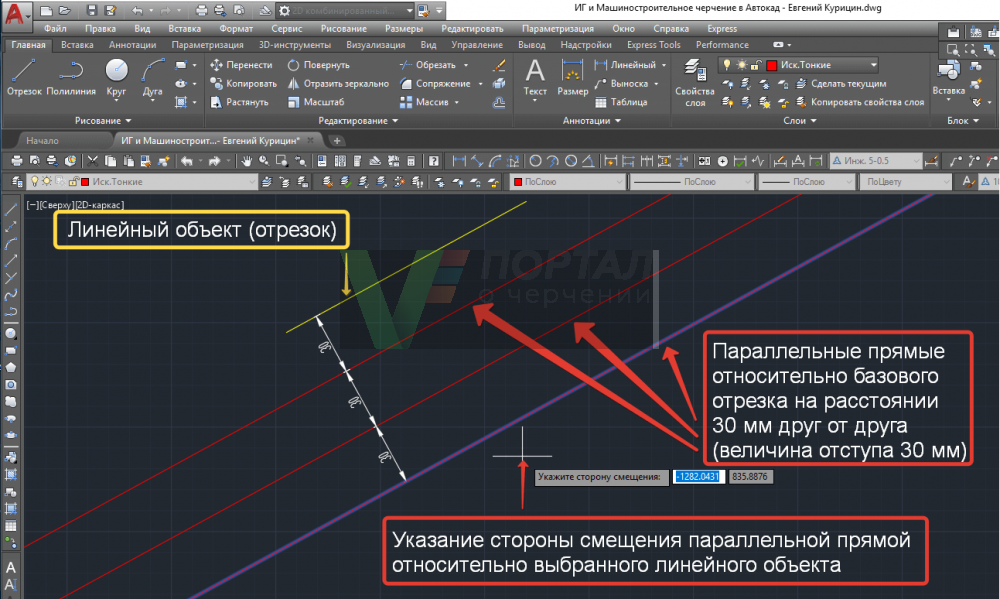Open the ПоСлою color dropdown with red swatch
The width and height of the screenshot is (1000, 599).
567,182
